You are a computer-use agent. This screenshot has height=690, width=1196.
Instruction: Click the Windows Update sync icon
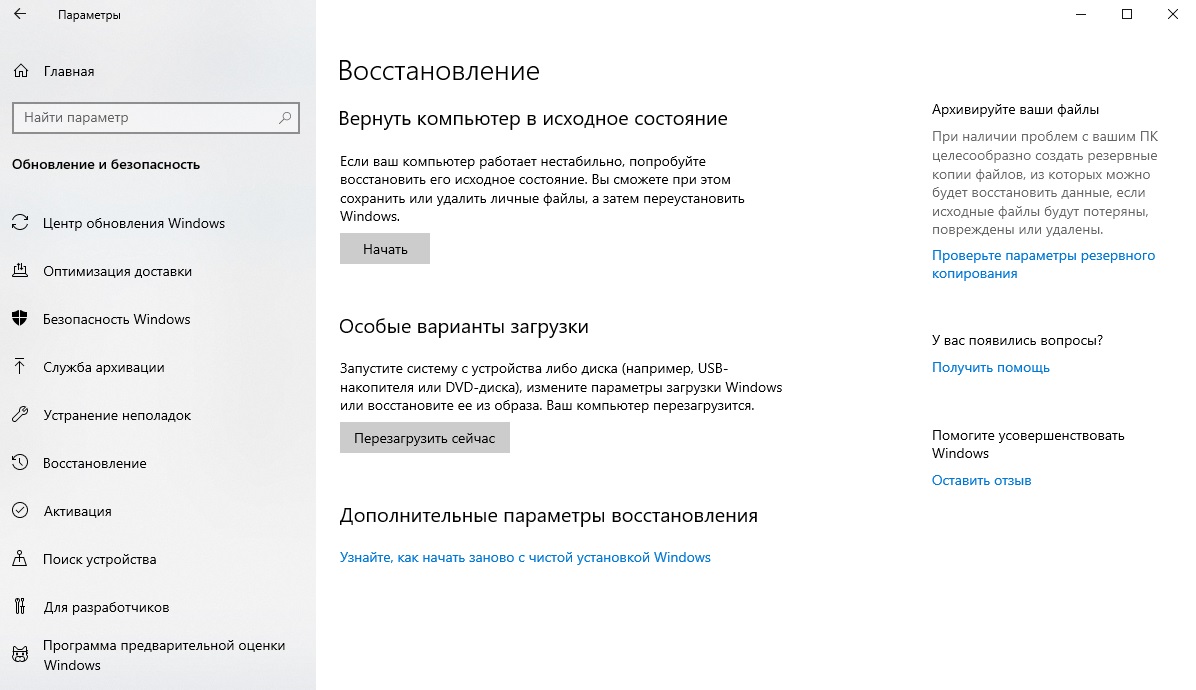(x=20, y=223)
